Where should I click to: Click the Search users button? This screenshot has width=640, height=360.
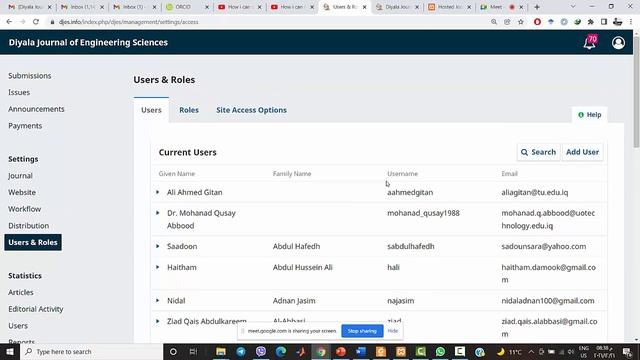tap(539, 152)
